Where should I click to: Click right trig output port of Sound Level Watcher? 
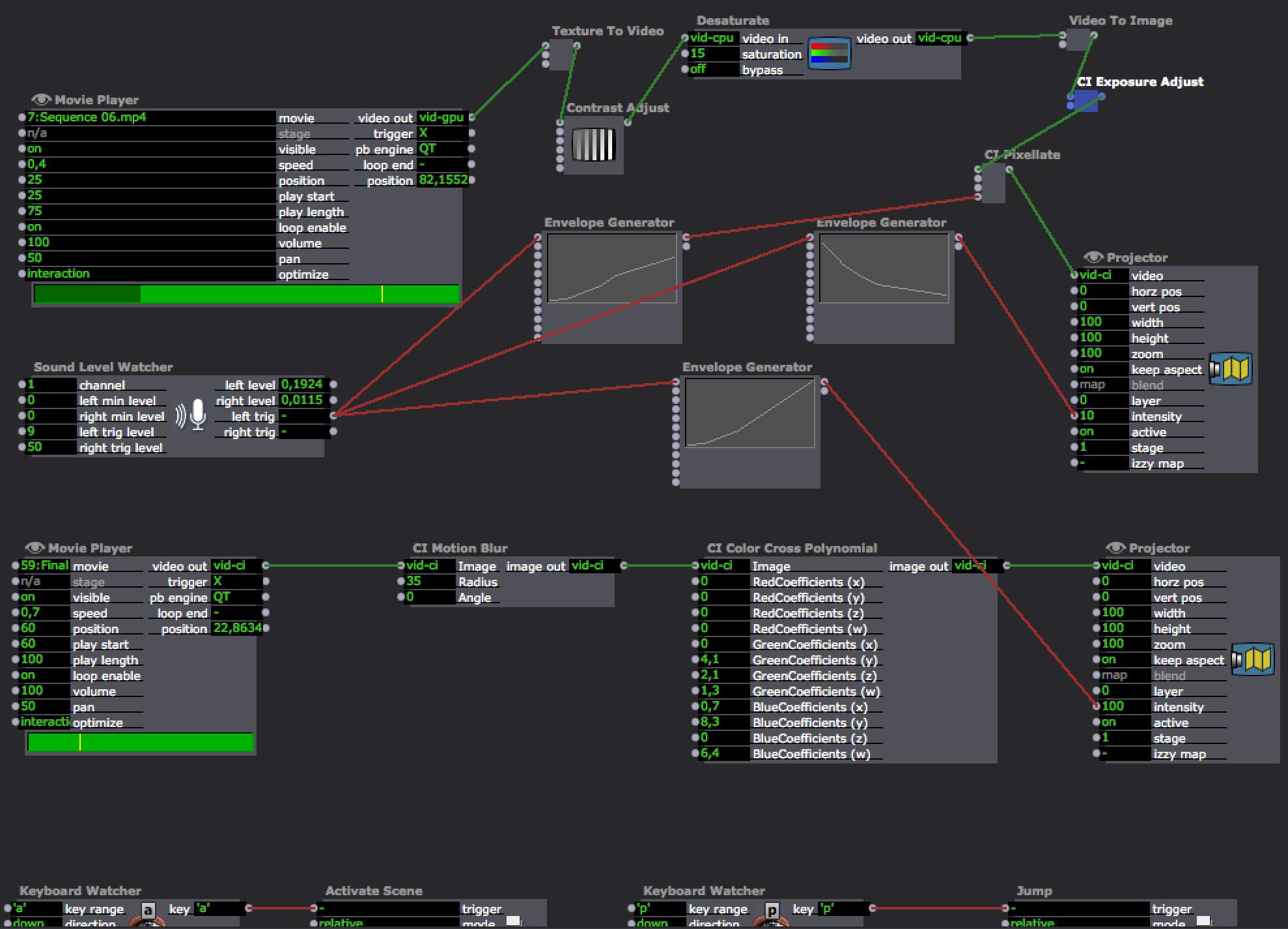[333, 431]
